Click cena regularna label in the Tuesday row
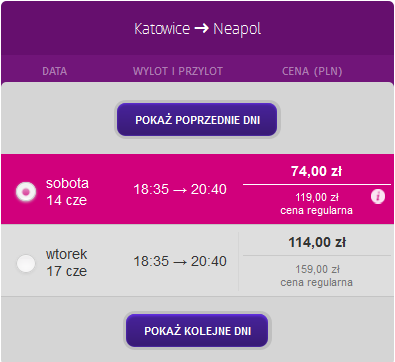This screenshot has width=395, height=362. tap(316, 282)
